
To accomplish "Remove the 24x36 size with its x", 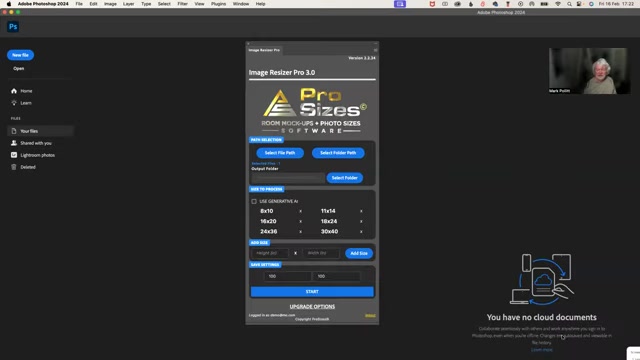I will tap(301, 232).
